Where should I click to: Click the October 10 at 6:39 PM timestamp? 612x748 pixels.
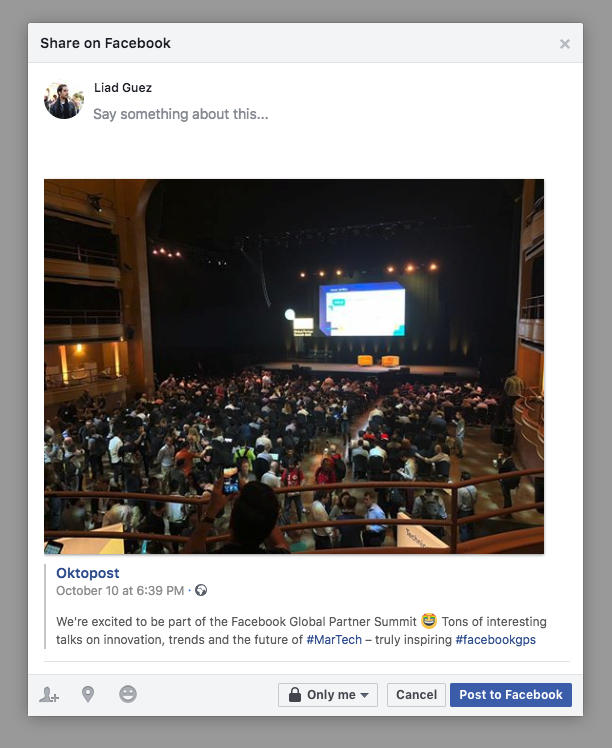point(120,591)
